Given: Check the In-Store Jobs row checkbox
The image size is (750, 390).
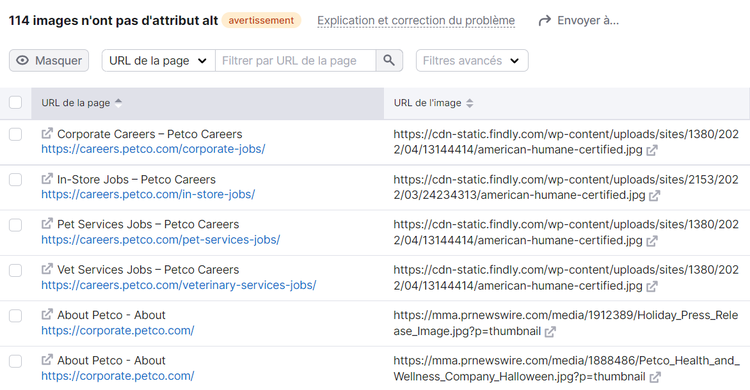Looking at the screenshot, I should click(15, 179).
